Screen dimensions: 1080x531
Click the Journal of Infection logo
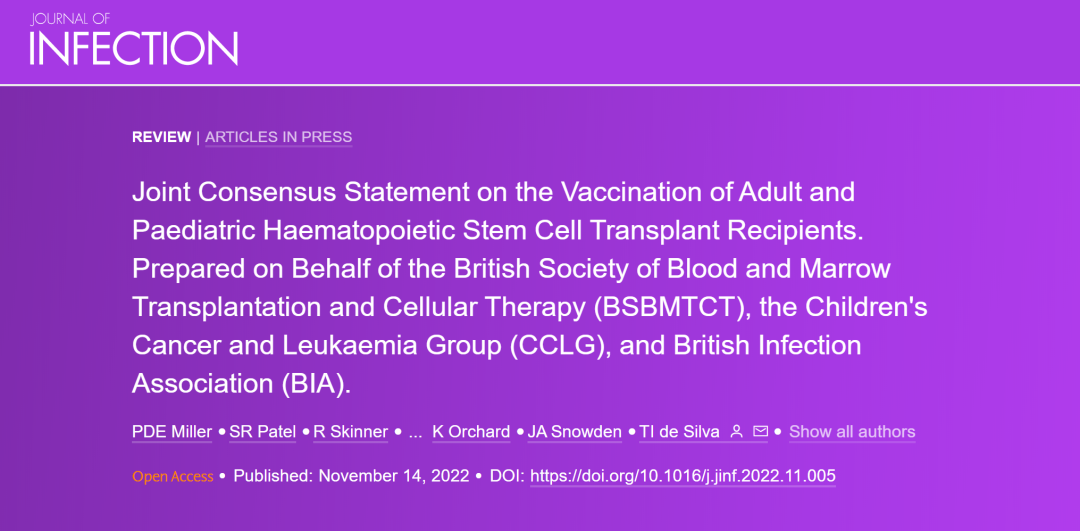[133, 41]
